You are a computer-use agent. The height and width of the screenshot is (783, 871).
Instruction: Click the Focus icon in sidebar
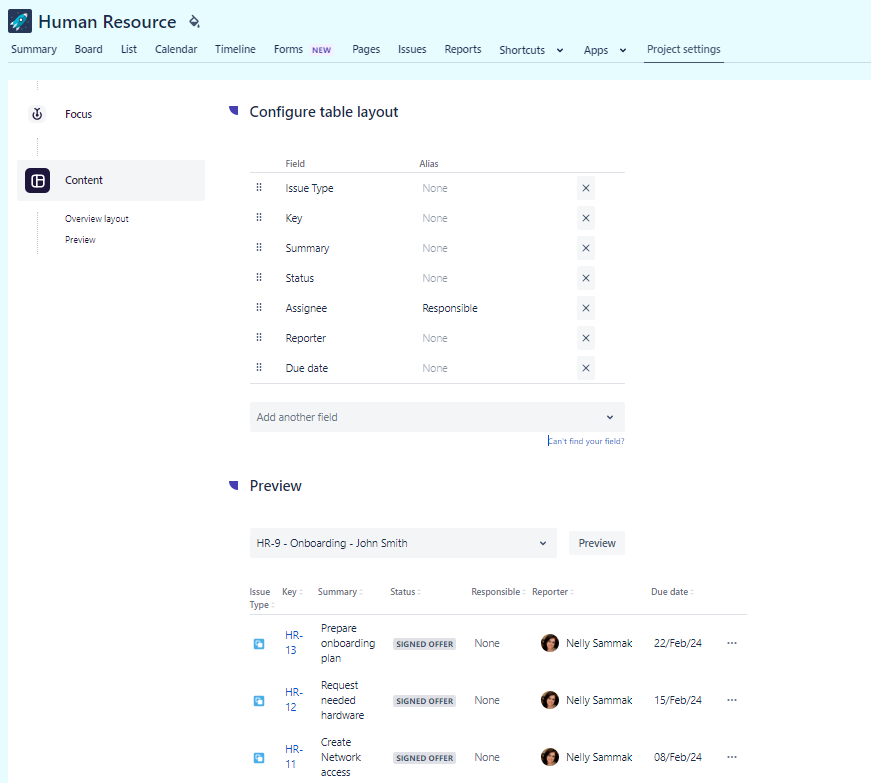click(37, 114)
